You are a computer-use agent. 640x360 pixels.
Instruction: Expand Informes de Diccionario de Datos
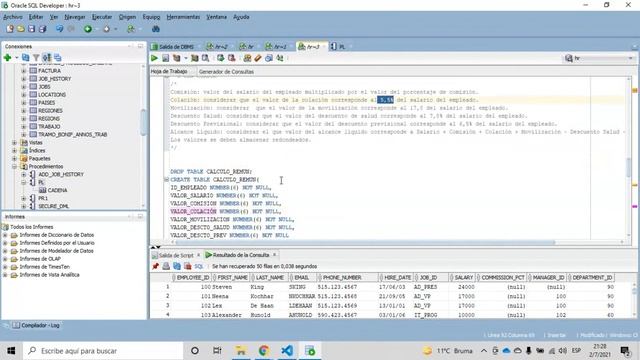tap(5, 235)
